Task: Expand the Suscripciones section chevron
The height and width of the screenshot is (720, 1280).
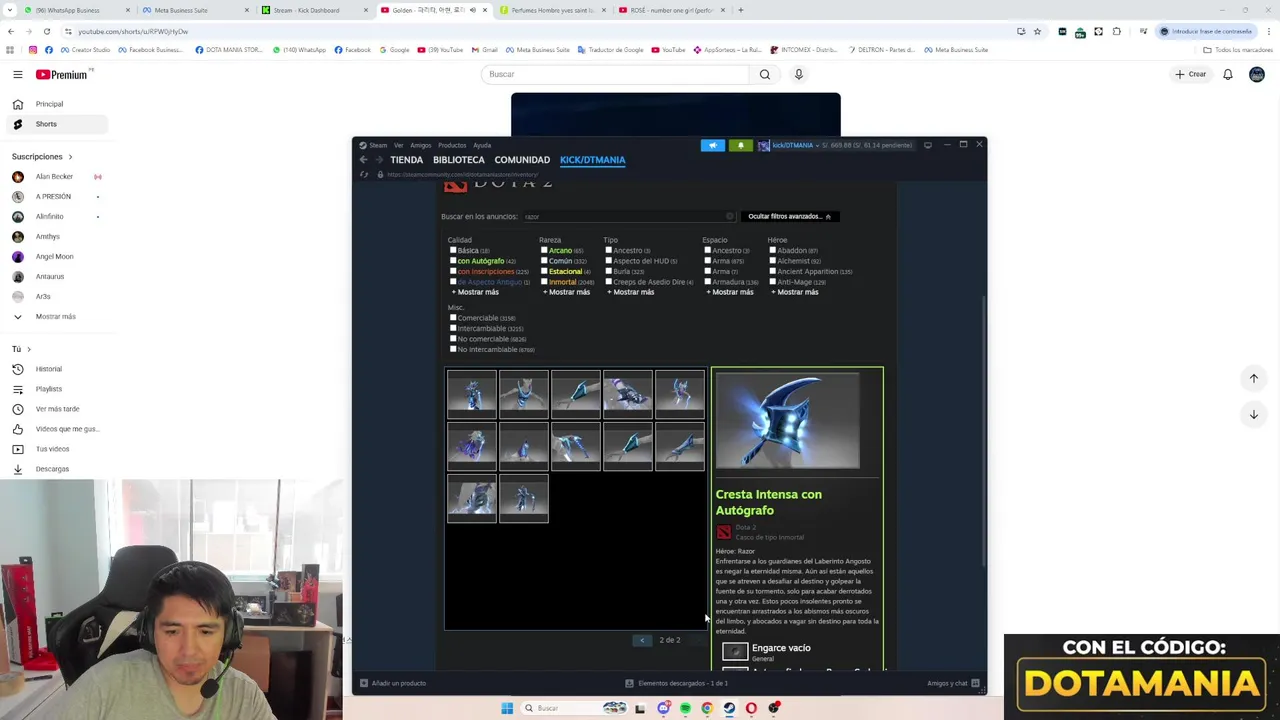Action: click(x=70, y=157)
